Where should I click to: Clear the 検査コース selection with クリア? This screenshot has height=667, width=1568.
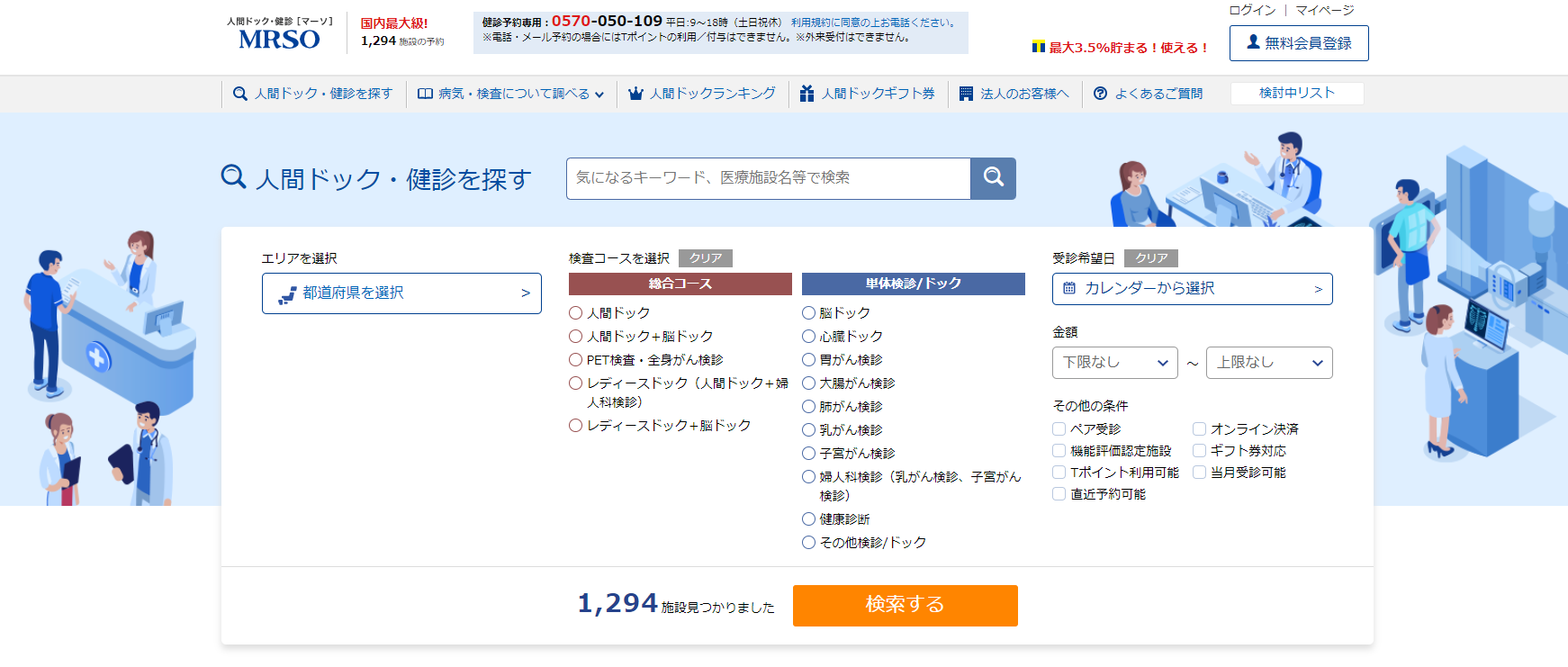click(x=706, y=258)
